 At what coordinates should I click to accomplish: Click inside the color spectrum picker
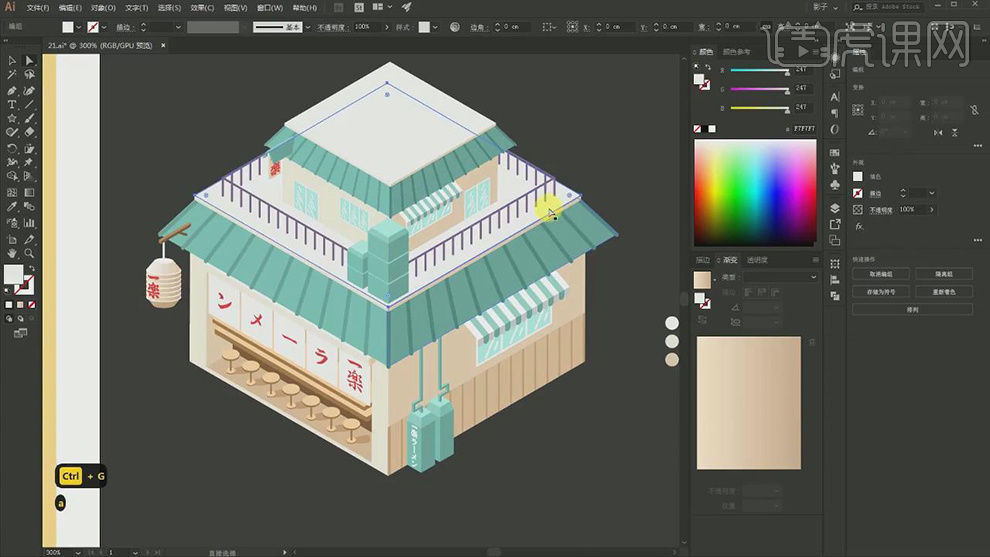click(x=755, y=190)
